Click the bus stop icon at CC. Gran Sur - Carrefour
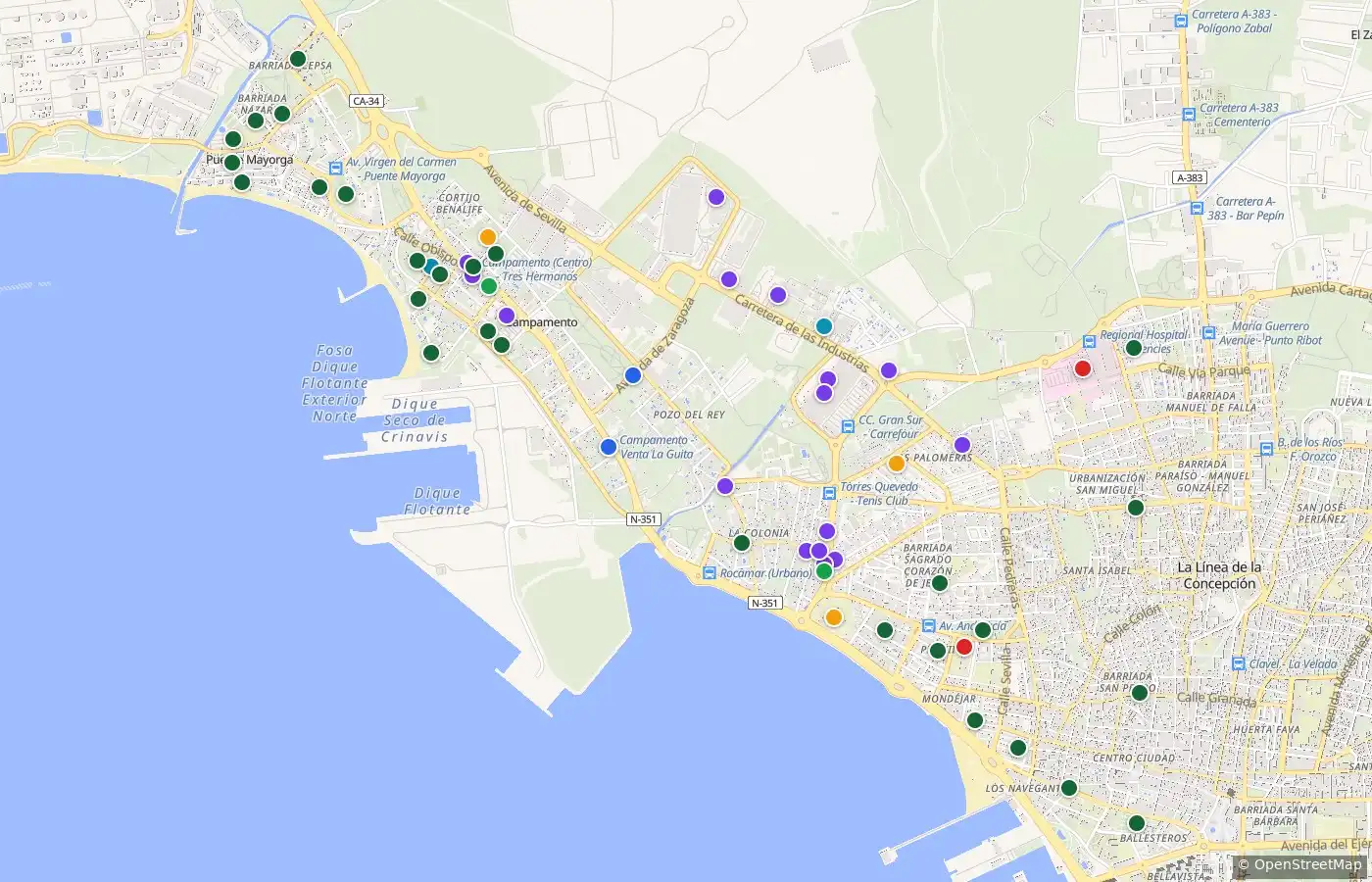This screenshot has width=1372, height=882. (x=848, y=427)
